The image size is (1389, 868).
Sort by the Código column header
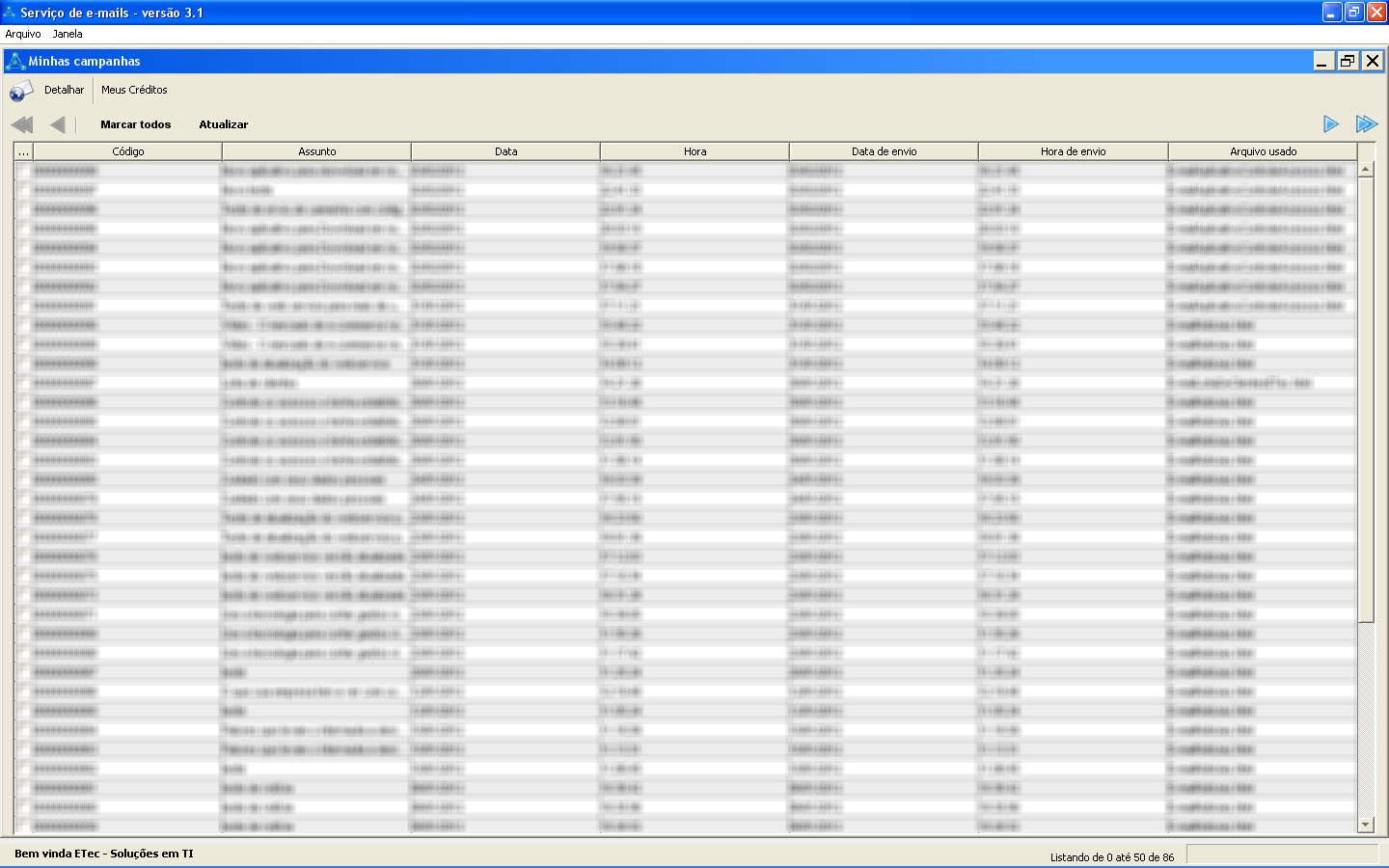(x=127, y=151)
